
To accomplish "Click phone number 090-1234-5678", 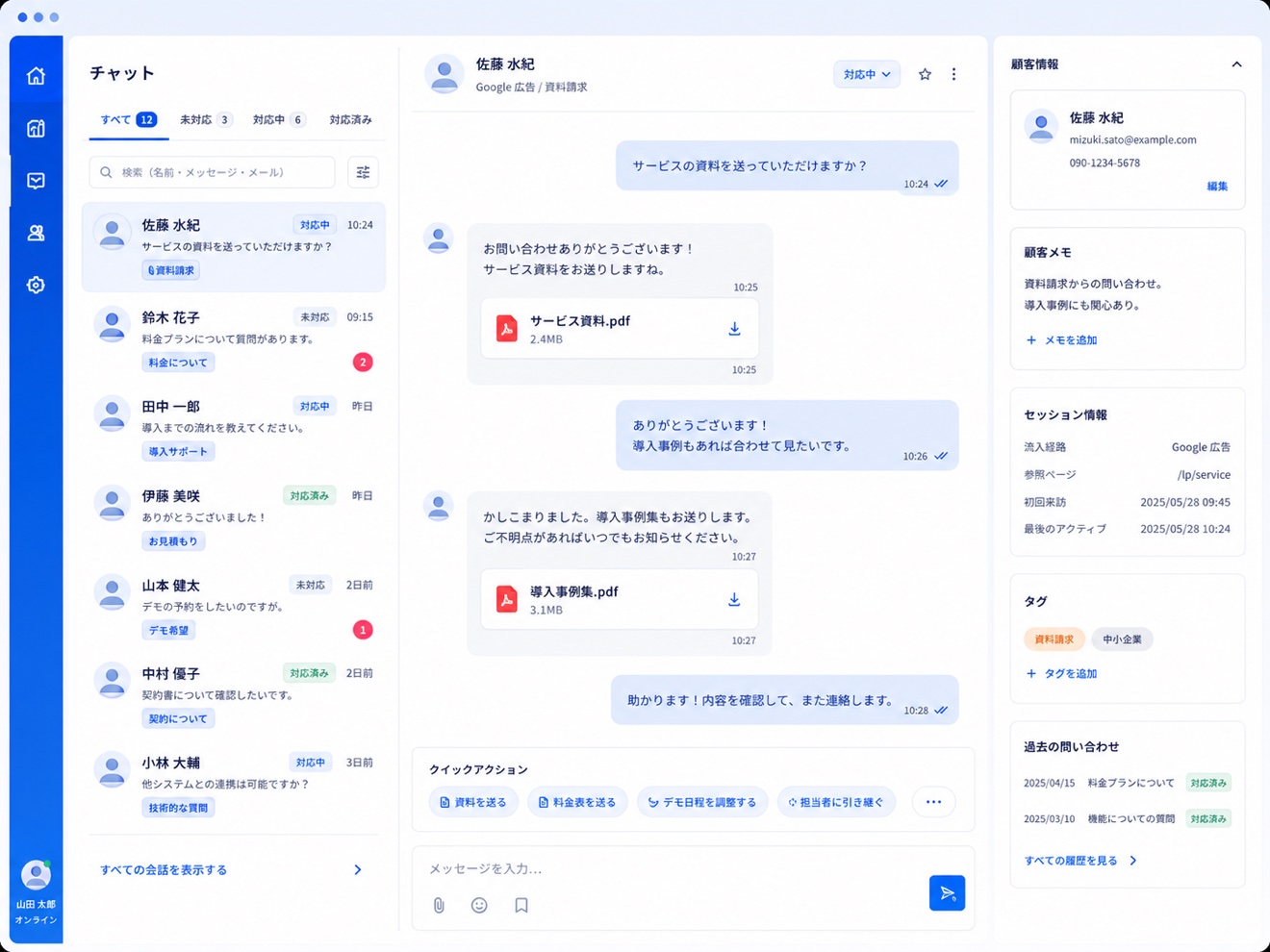I will (x=1105, y=163).
